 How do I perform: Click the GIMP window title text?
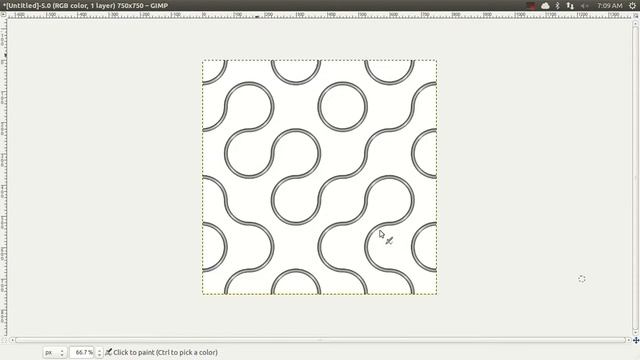[x=85, y=6]
